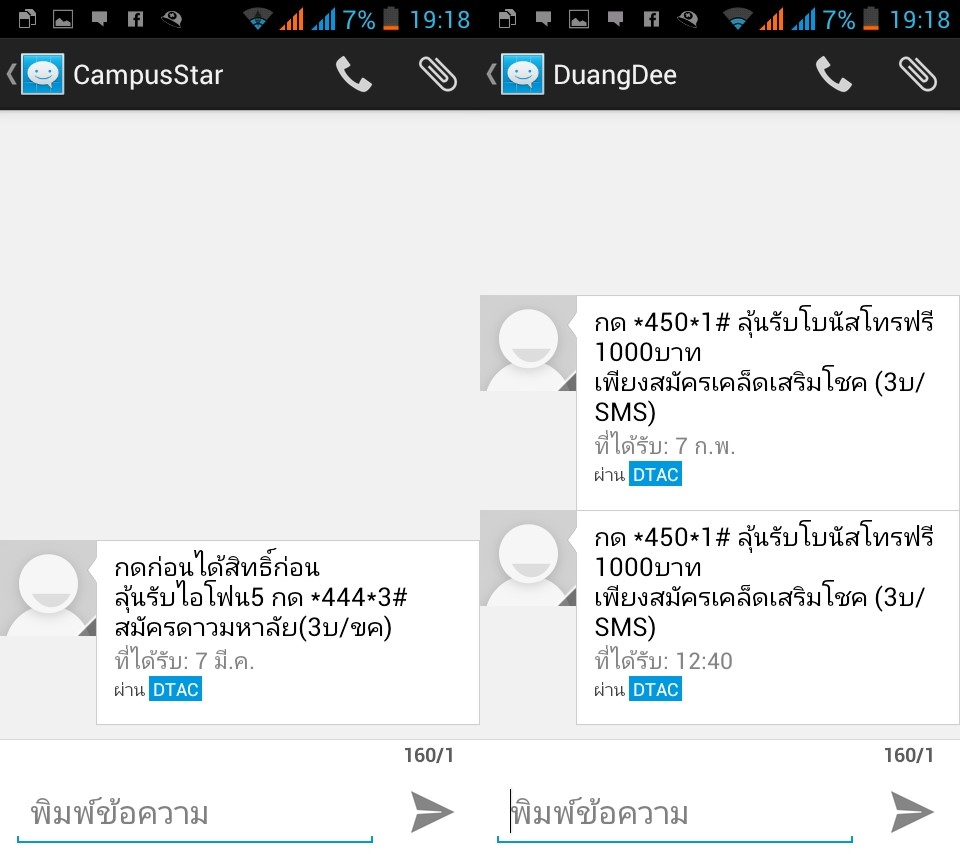Select the CampusStar *444*3# message bubble
The height and width of the screenshot is (854, 960).
[x=288, y=632]
